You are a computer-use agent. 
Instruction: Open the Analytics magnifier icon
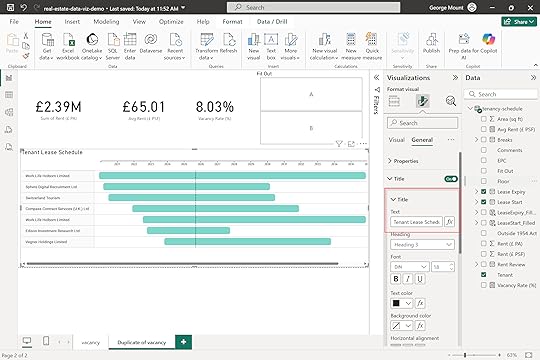point(450,101)
